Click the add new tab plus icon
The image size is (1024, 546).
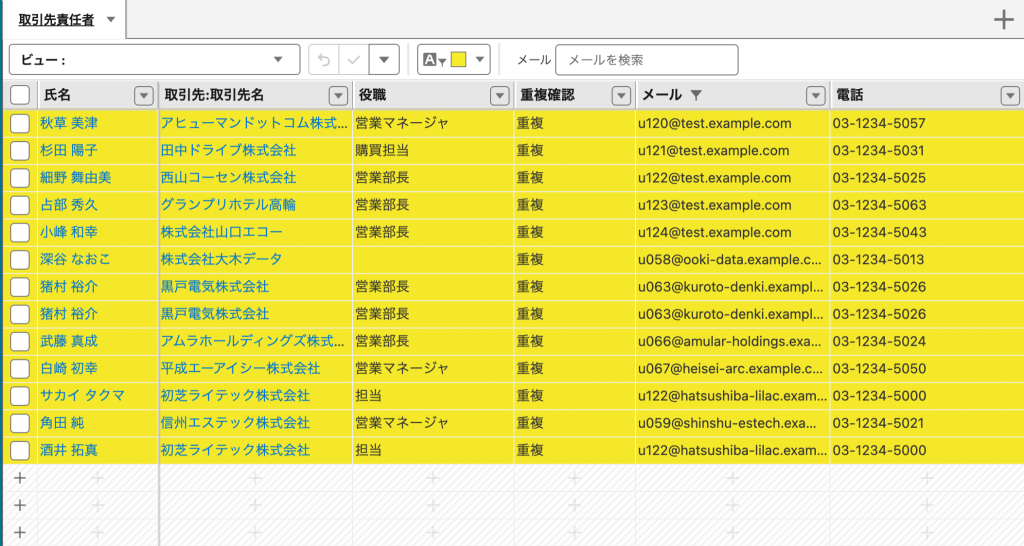coord(1004,20)
